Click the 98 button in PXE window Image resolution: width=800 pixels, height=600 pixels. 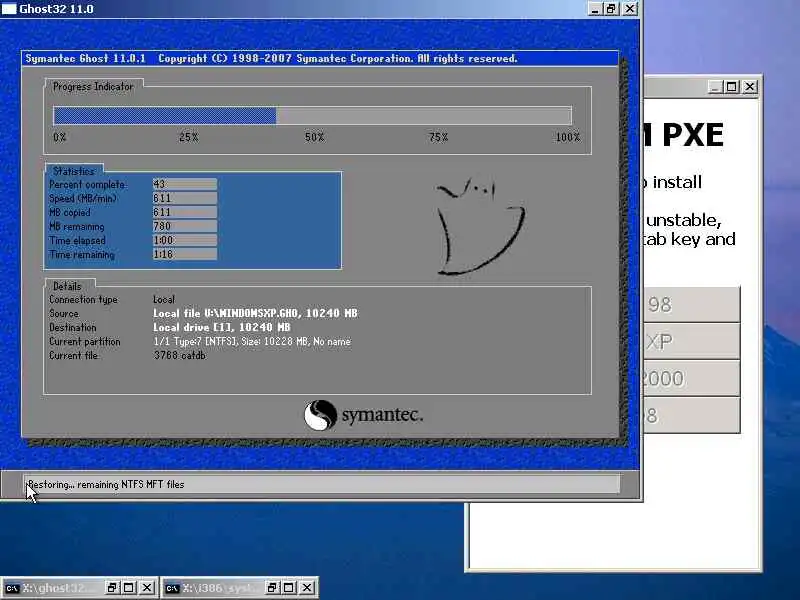coord(691,305)
